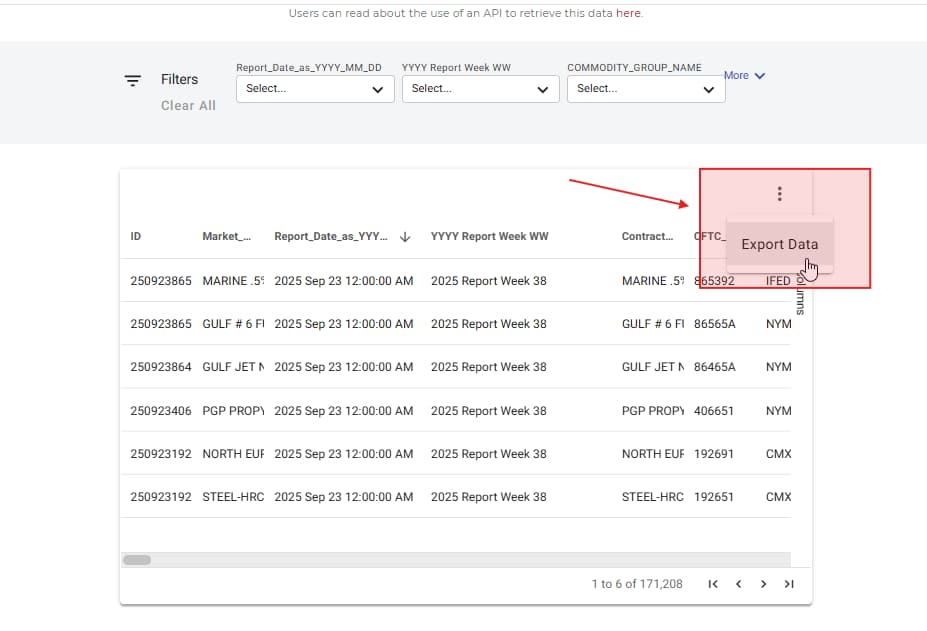Image resolution: width=927 pixels, height=631 pixels.
Task: Jump to the last page of results
Action: [789, 584]
